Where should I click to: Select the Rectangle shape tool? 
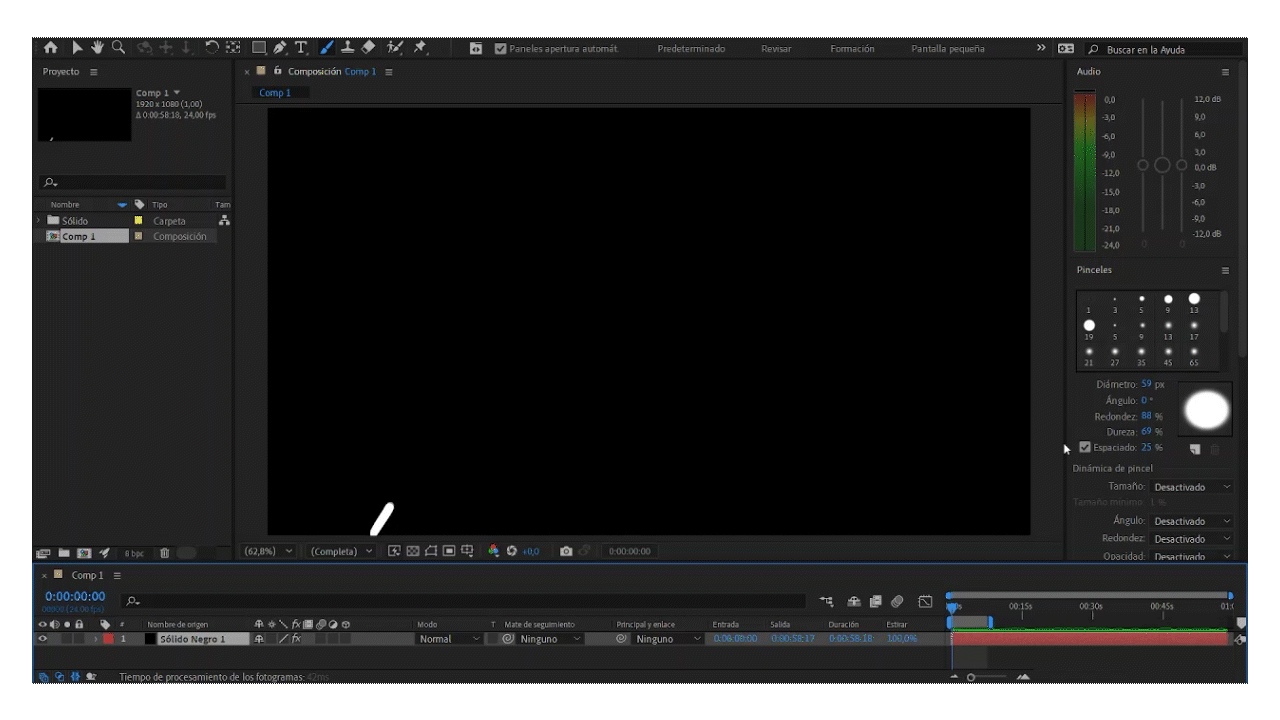tap(259, 47)
